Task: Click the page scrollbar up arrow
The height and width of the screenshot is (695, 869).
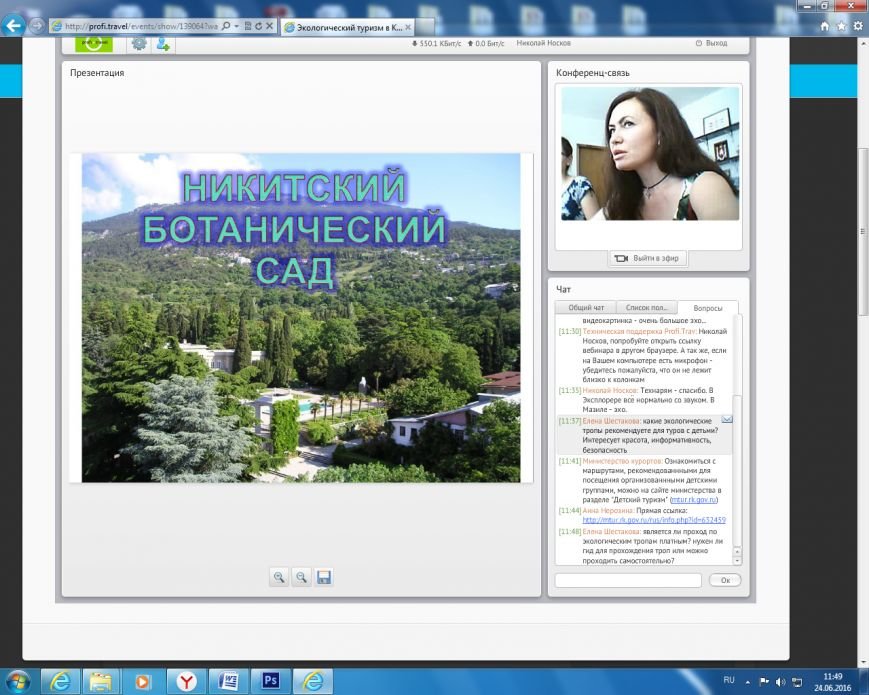Action: [862, 43]
